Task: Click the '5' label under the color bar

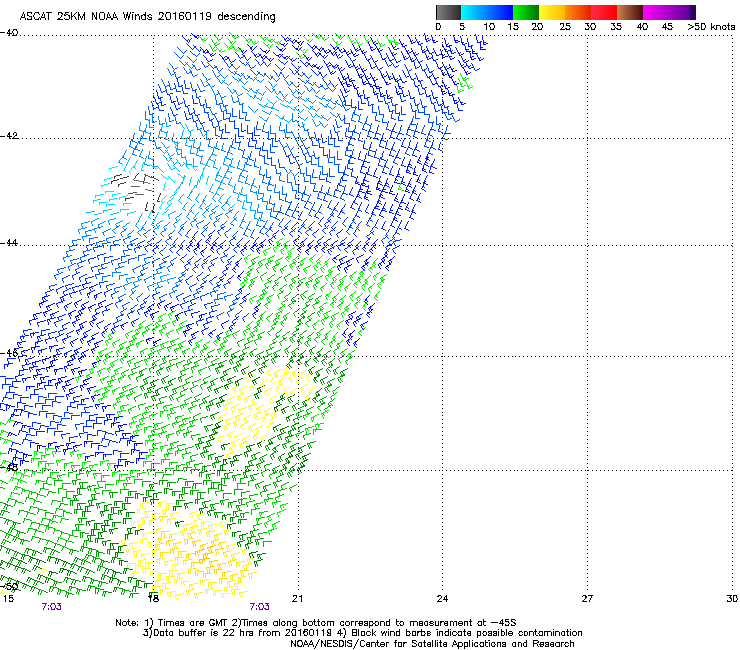Action: (462, 27)
